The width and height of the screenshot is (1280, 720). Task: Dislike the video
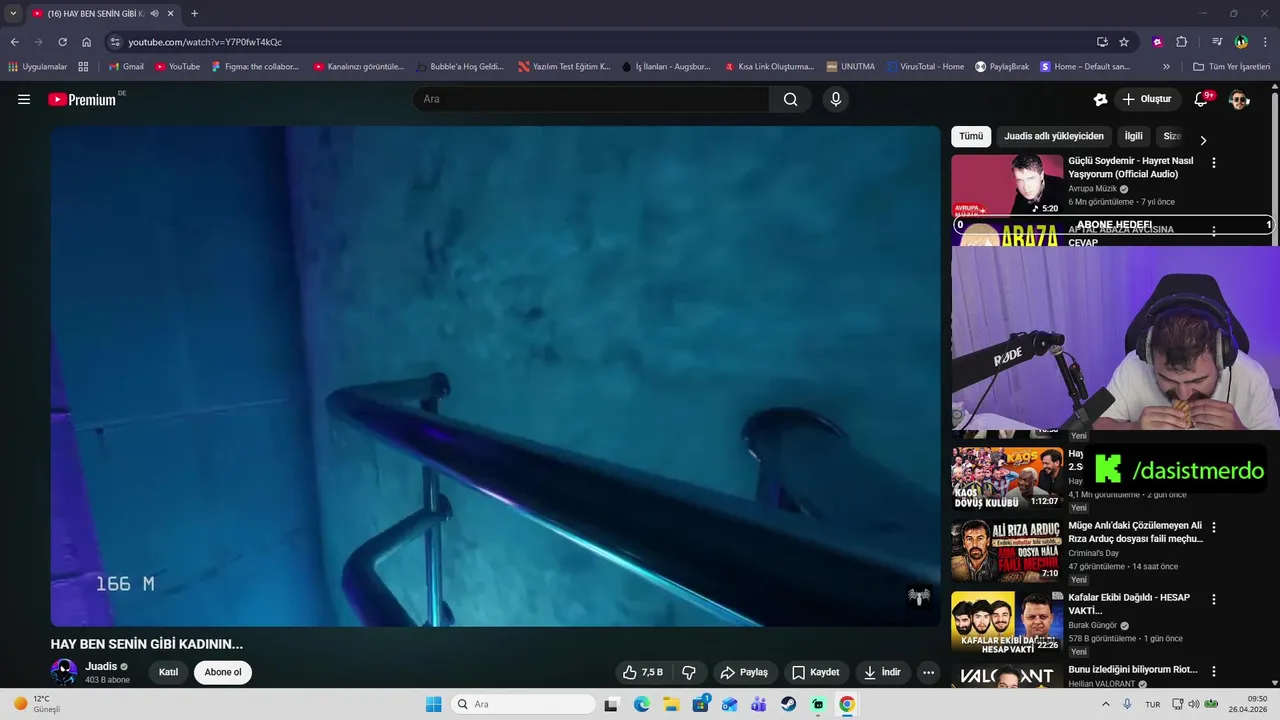[689, 672]
